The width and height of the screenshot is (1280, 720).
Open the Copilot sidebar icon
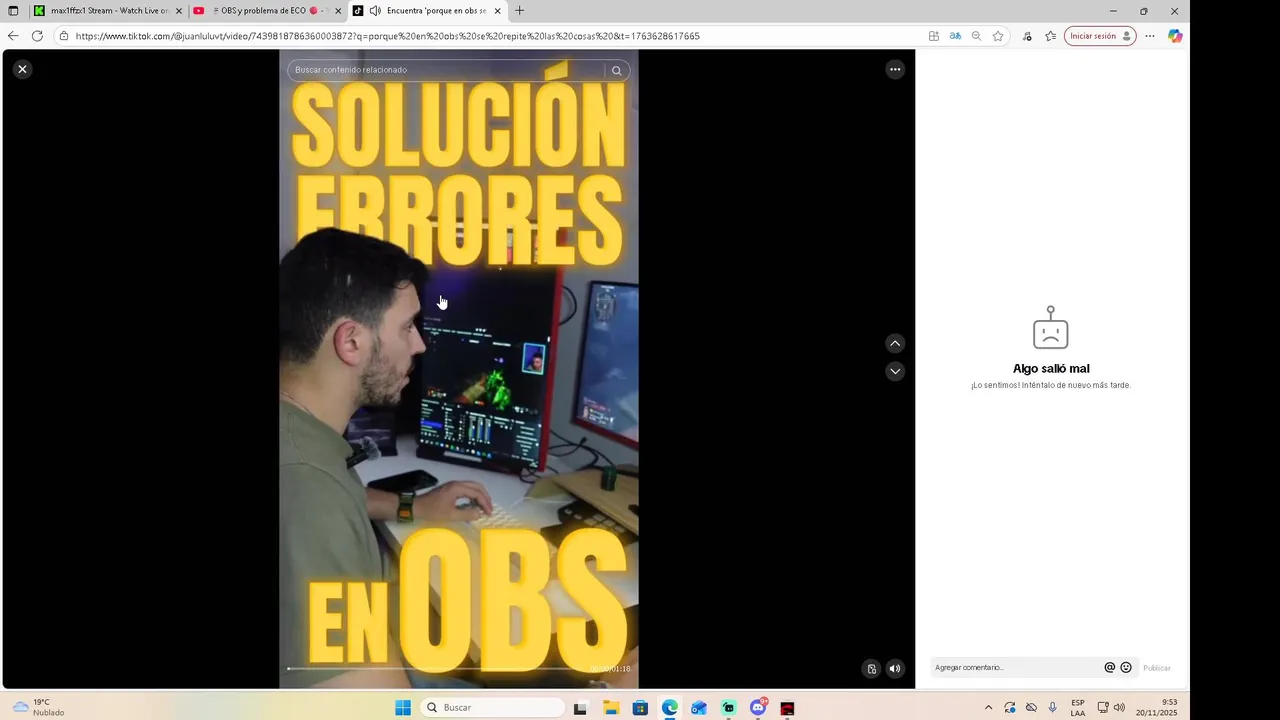click(1175, 36)
